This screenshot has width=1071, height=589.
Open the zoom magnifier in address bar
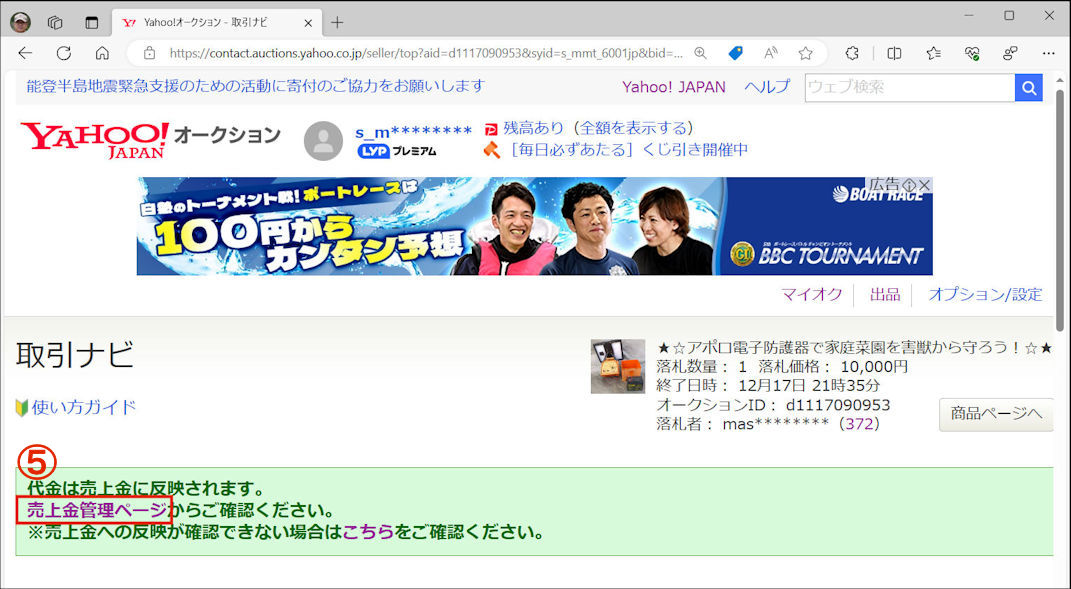[700, 53]
